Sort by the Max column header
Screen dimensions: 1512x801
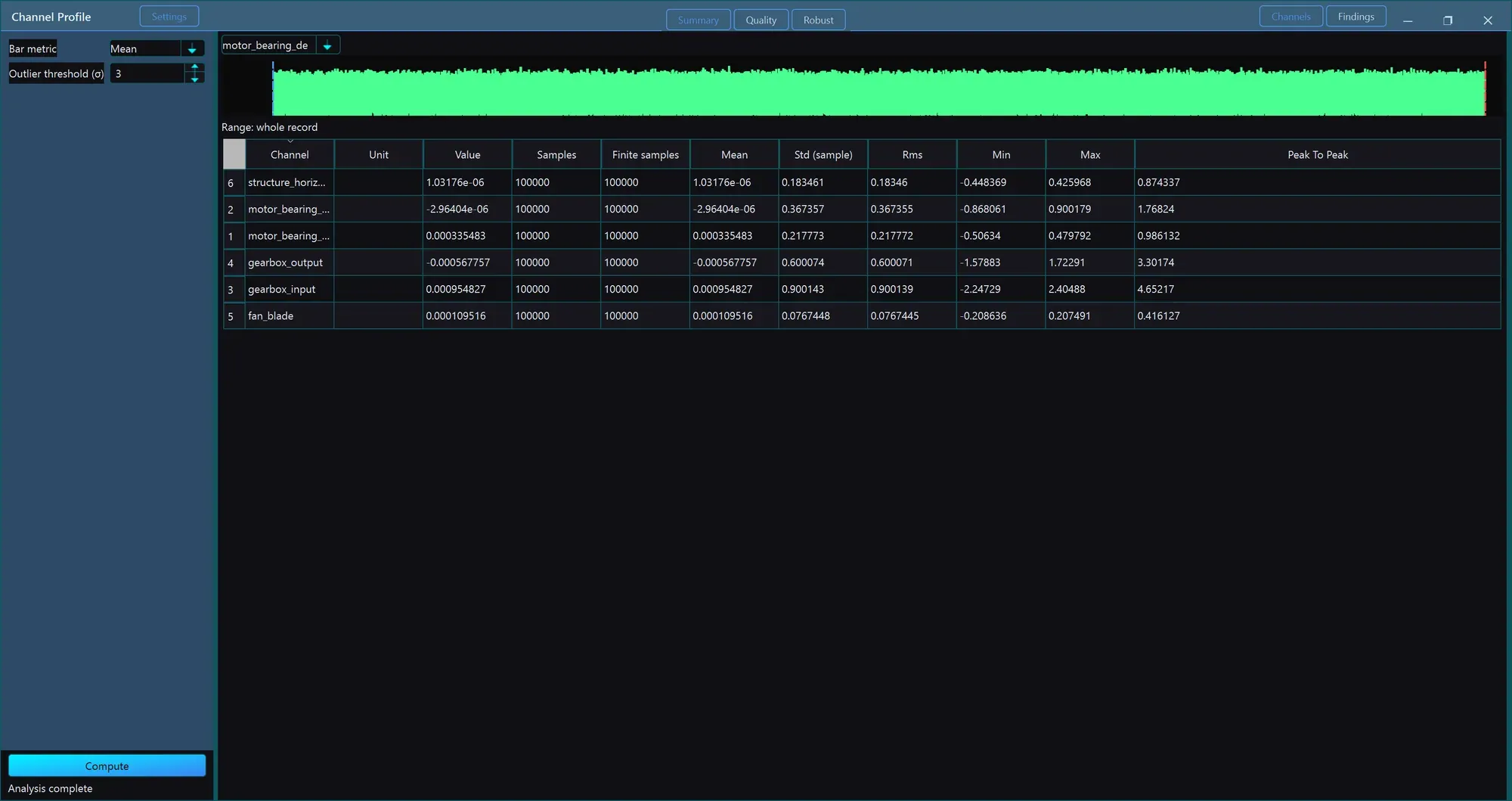pos(1090,154)
